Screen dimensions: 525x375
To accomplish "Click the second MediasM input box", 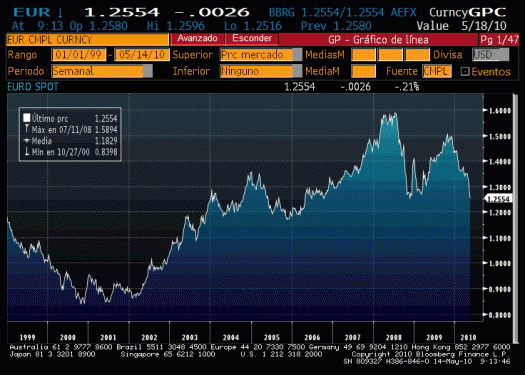I will point(390,55).
